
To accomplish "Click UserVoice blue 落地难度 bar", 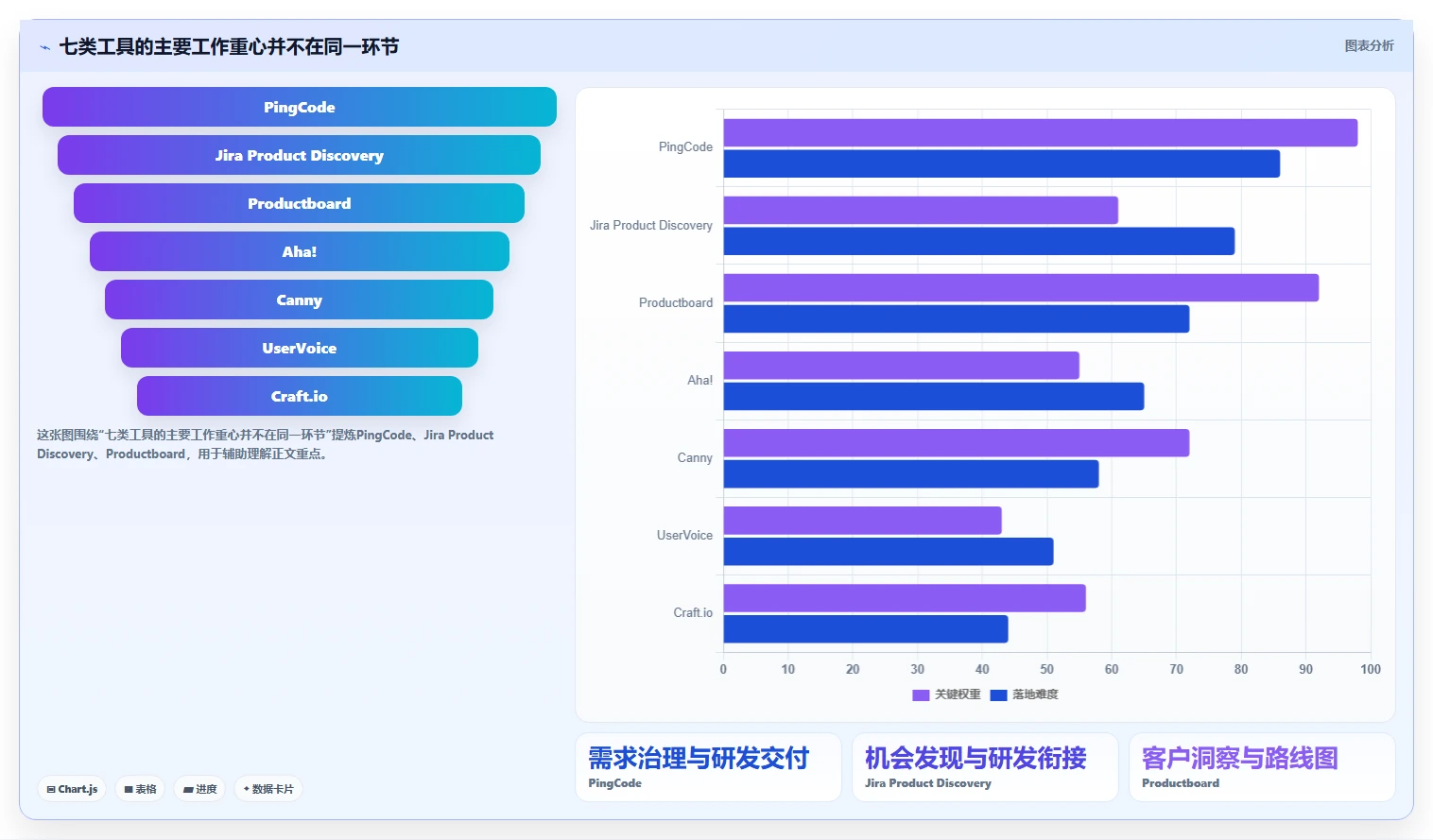I will tap(889, 551).
